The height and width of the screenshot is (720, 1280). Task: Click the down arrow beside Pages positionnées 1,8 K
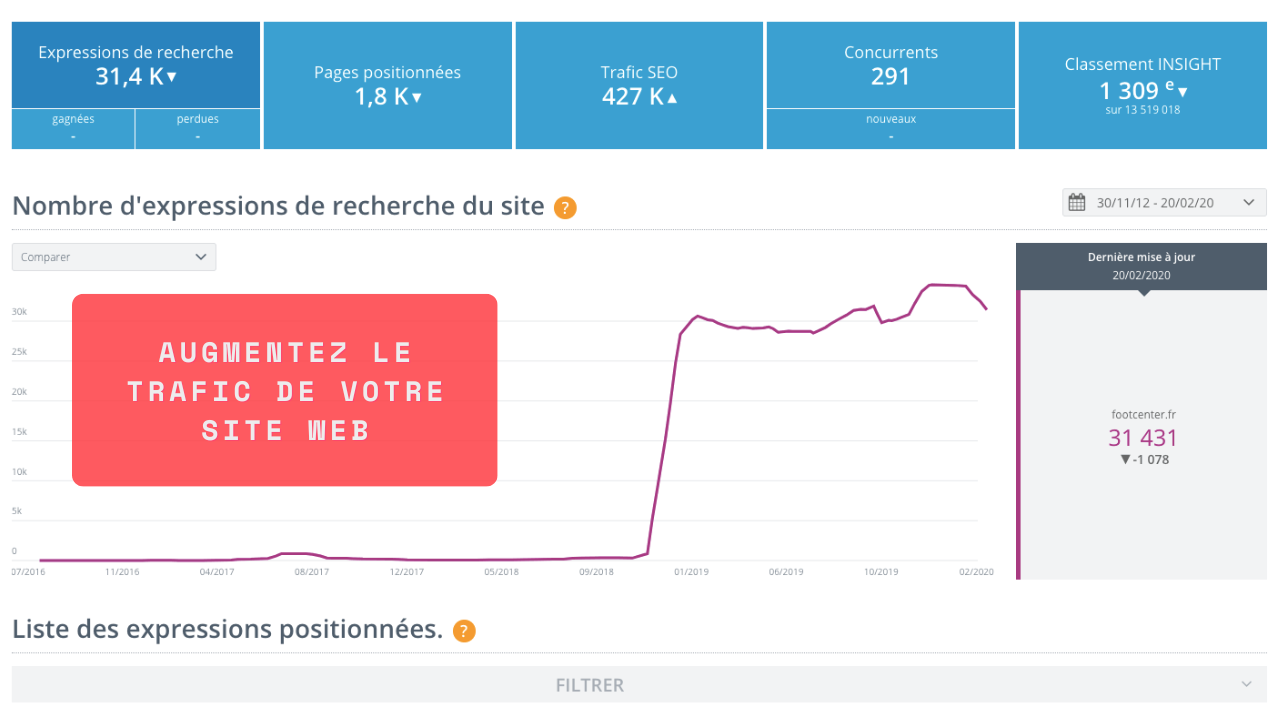click(417, 97)
